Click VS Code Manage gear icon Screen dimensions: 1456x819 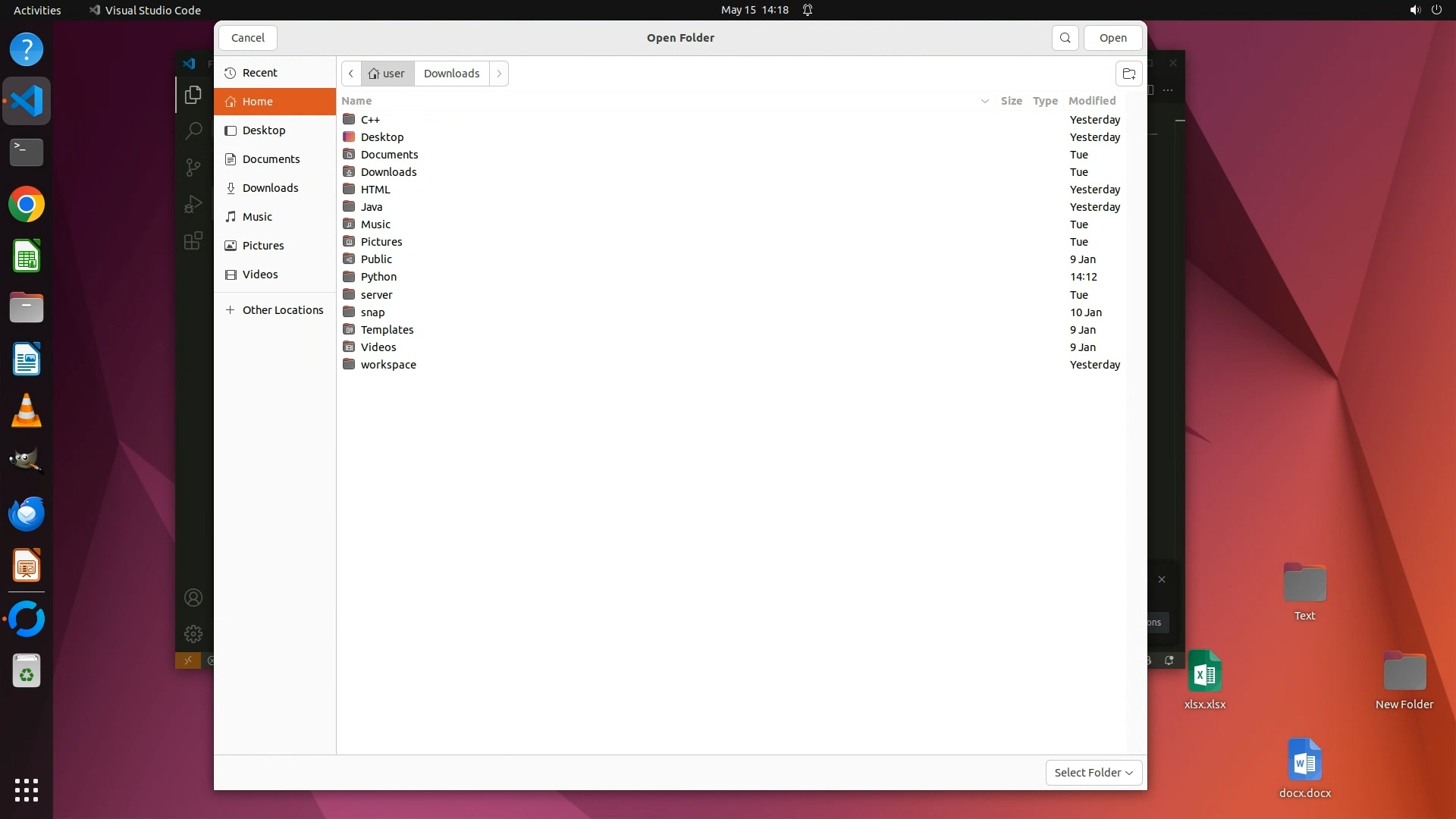coord(193,633)
